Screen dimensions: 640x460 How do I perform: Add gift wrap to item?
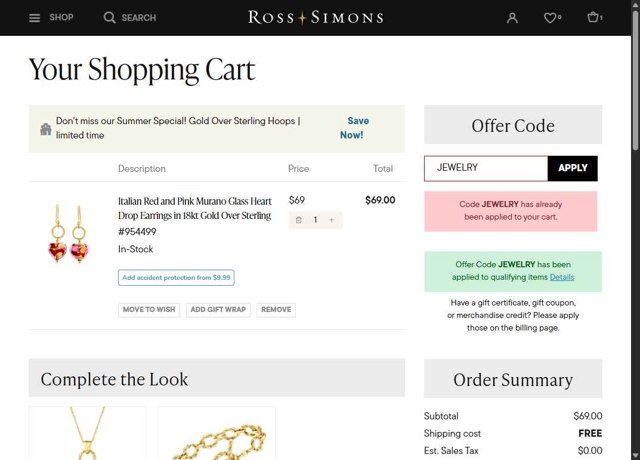(x=218, y=310)
